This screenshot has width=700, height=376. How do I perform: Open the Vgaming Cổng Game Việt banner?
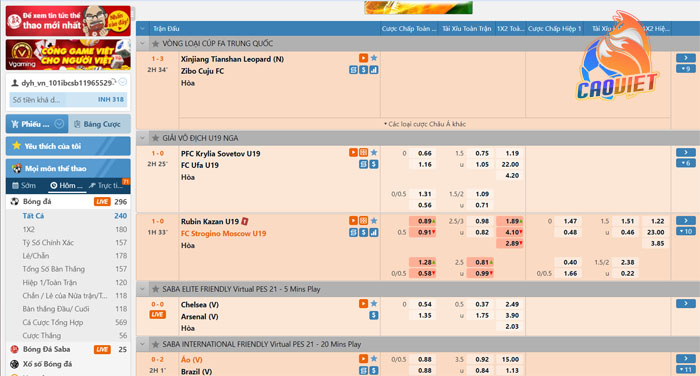(x=68, y=55)
